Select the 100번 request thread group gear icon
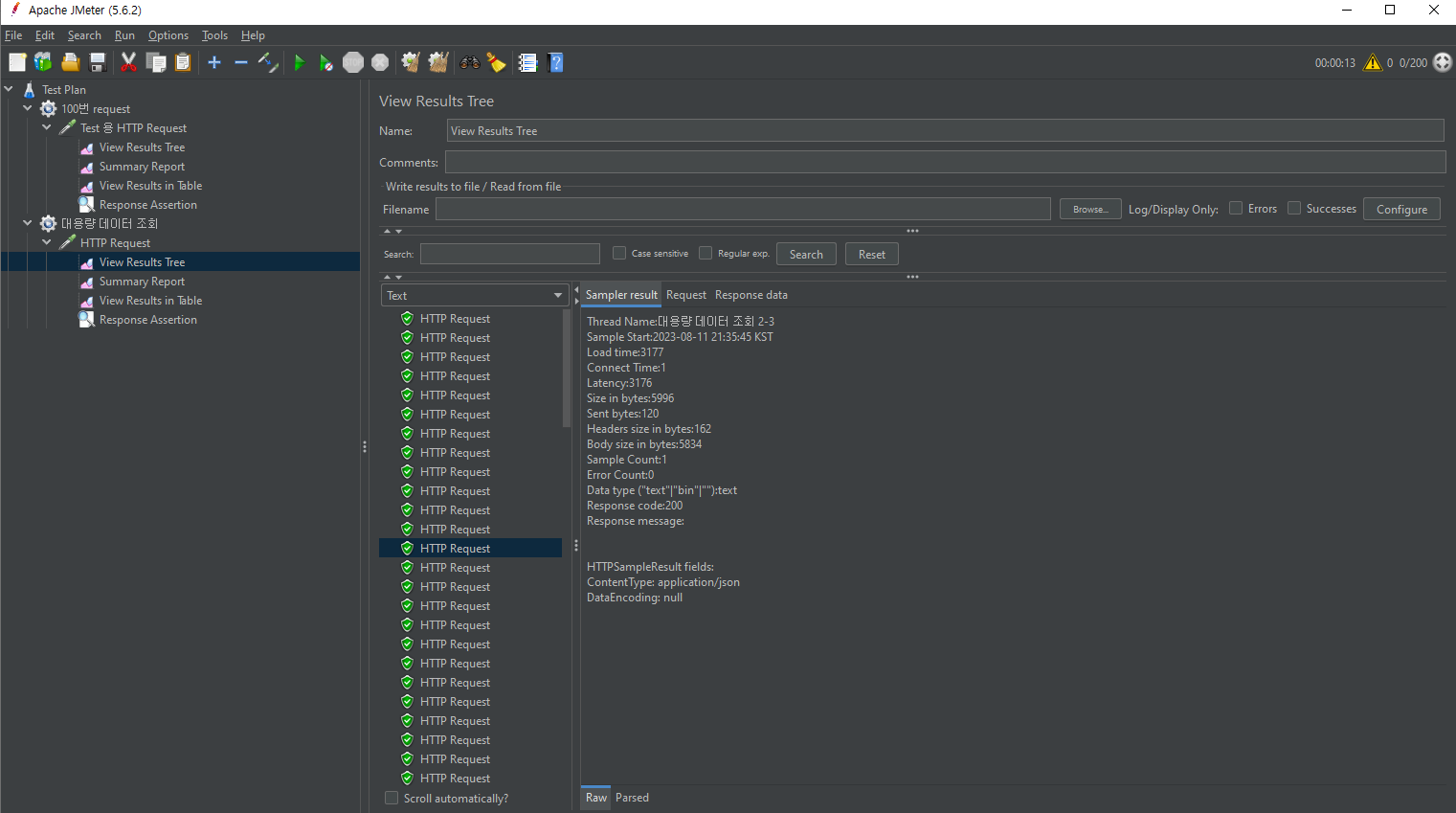 [x=49, y=108]
